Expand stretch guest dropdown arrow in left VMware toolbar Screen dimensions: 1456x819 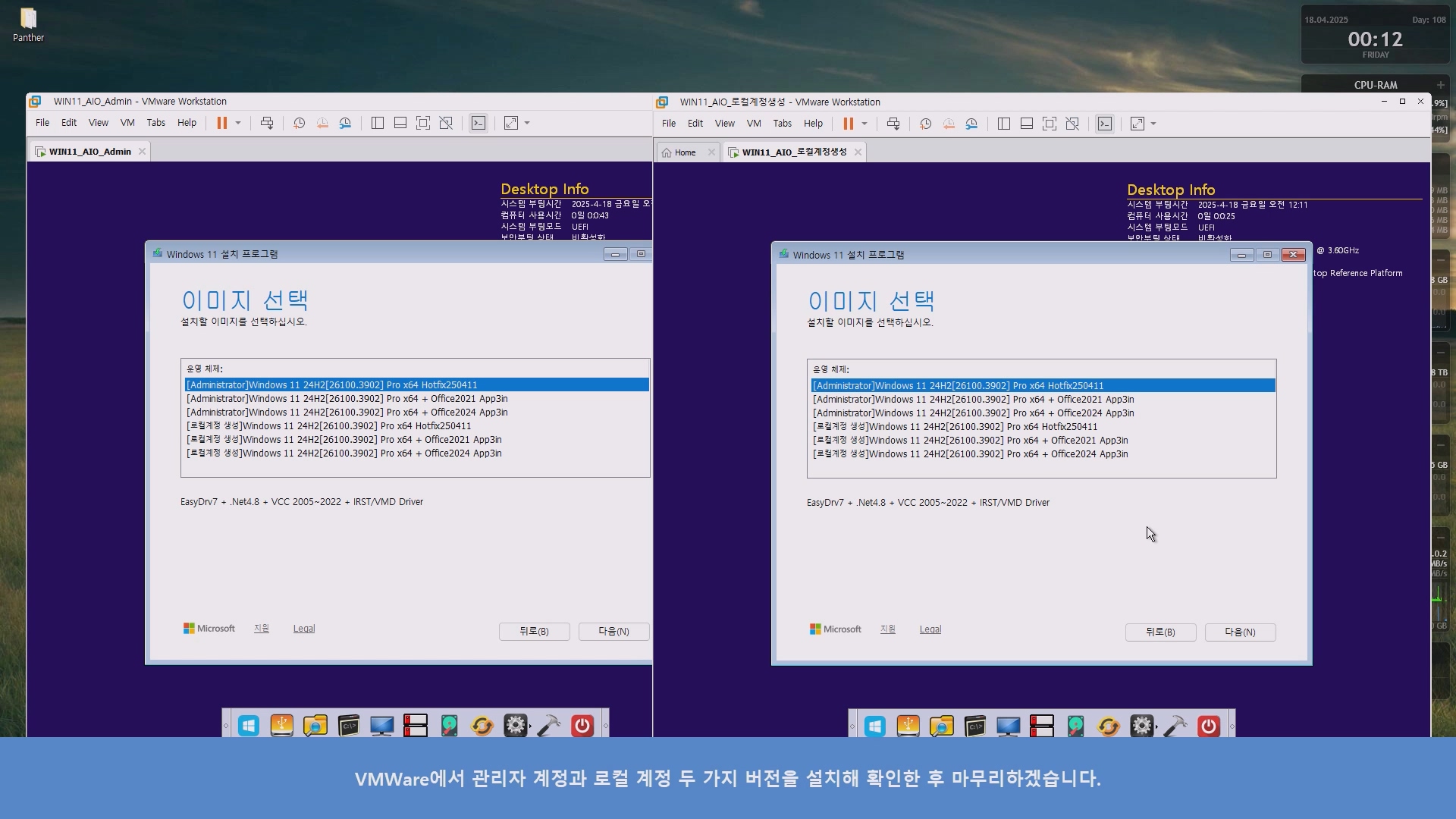pos(527,123)
